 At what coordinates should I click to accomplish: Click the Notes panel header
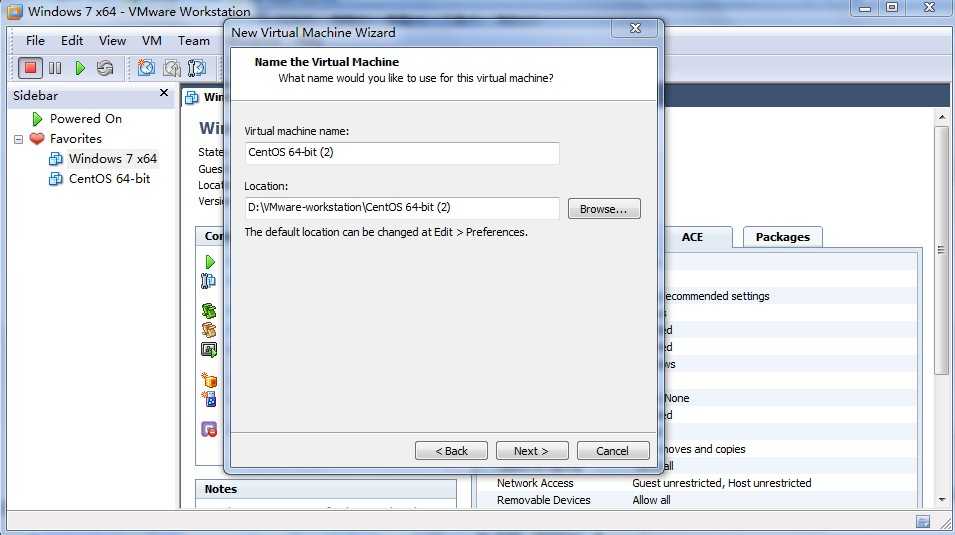click(x=326, y=489)
